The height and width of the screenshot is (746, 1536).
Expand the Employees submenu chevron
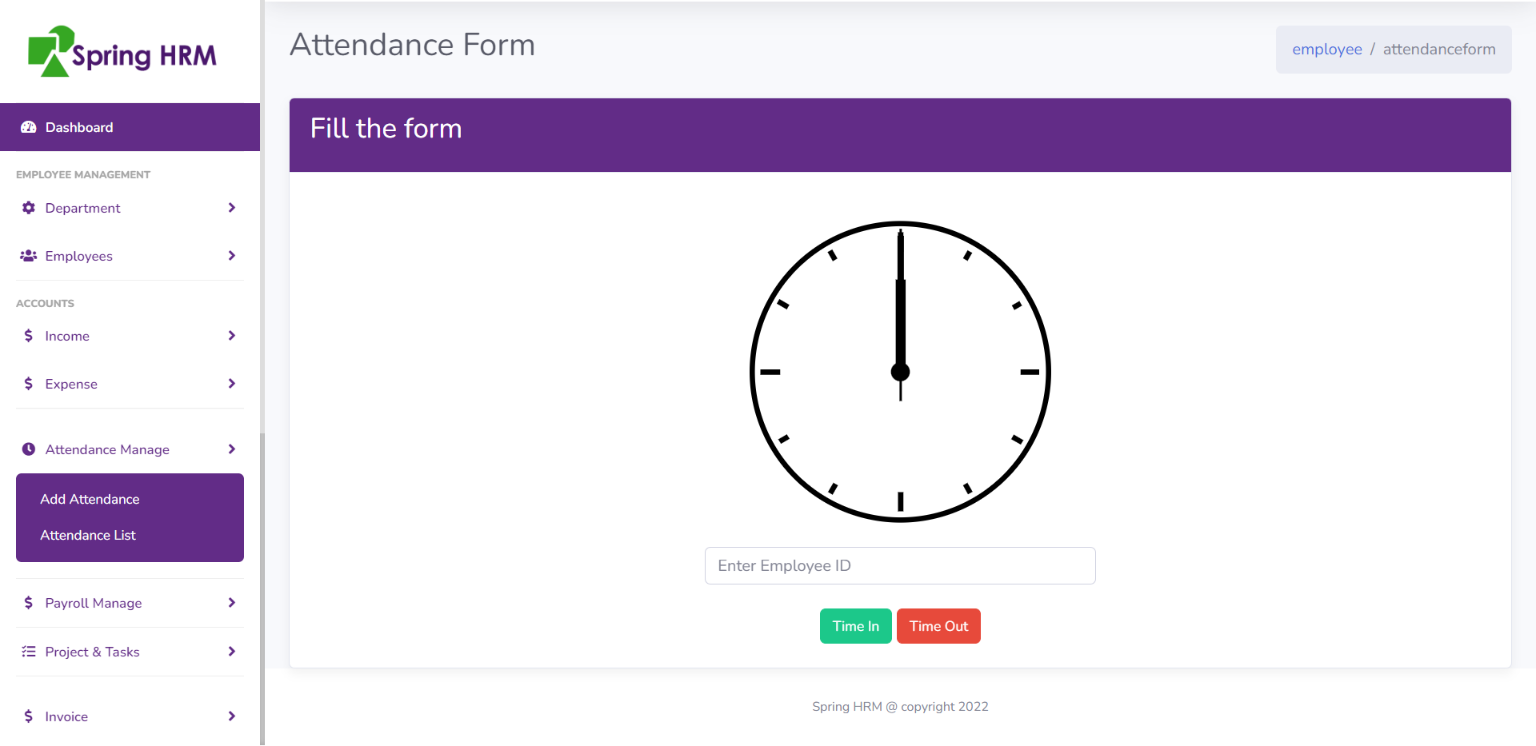click(231, 256)
